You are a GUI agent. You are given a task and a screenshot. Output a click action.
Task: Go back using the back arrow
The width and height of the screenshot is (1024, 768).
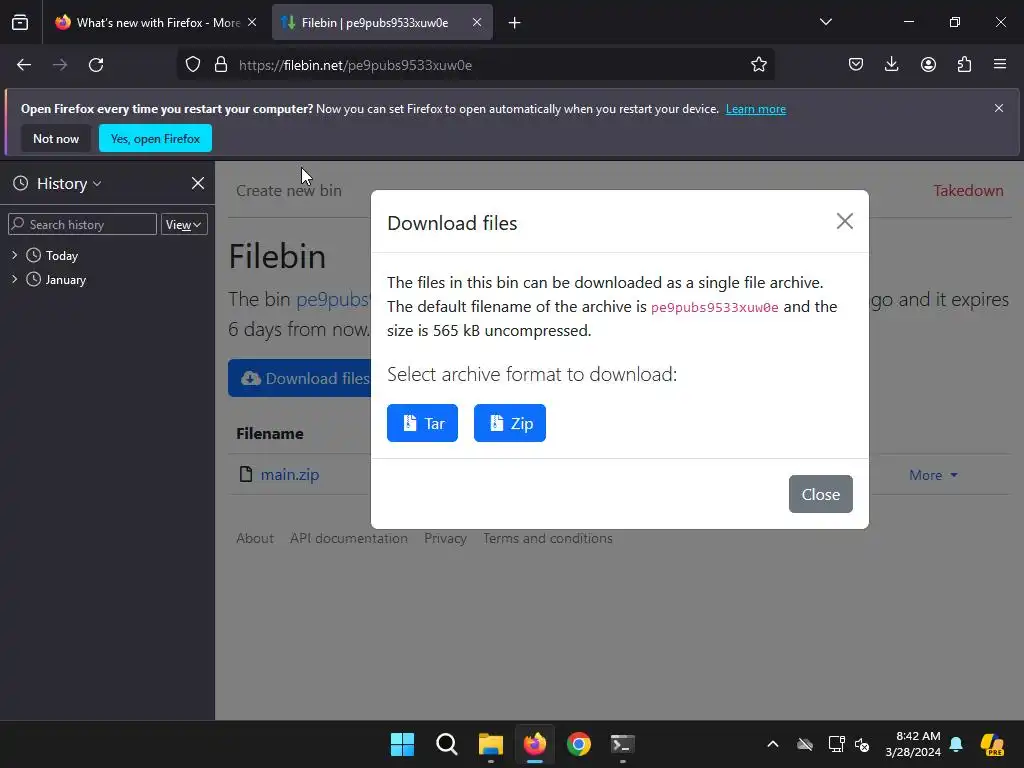(x=24, y=65)
